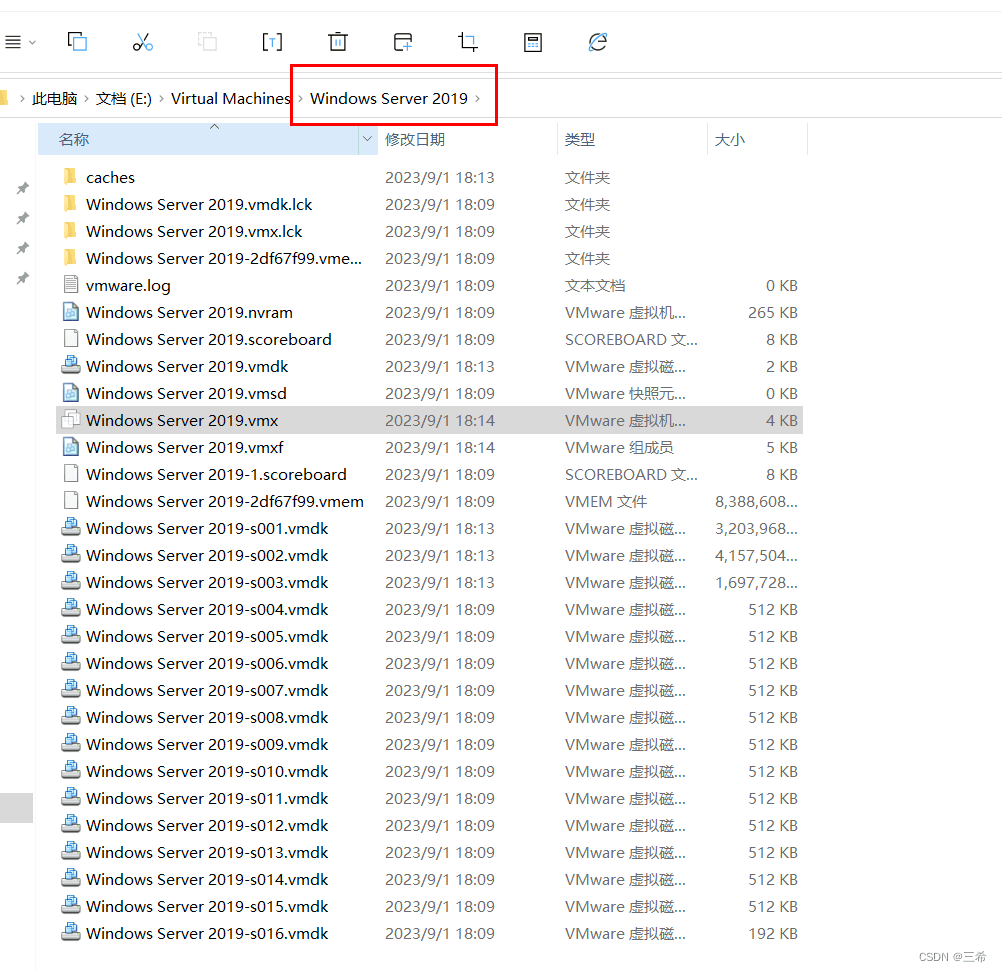Click the 文本文档 type of vmware.log

[595, 285]
